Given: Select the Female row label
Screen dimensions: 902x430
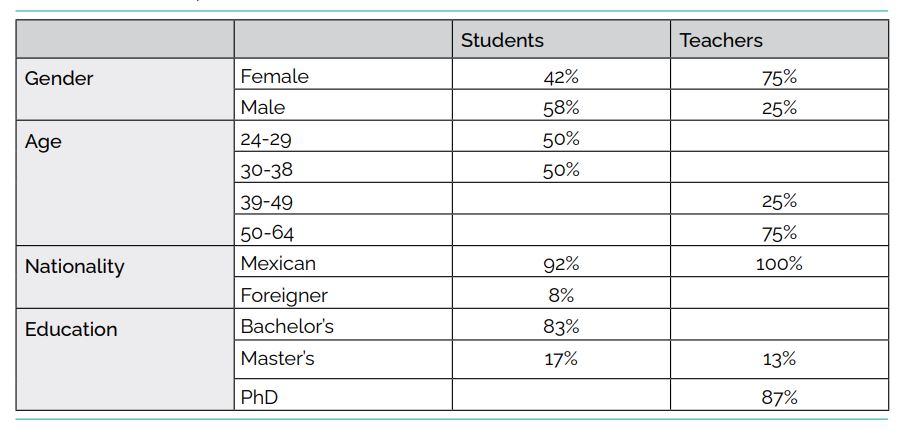Looking at the screenshot, I should tap(275, 76).
